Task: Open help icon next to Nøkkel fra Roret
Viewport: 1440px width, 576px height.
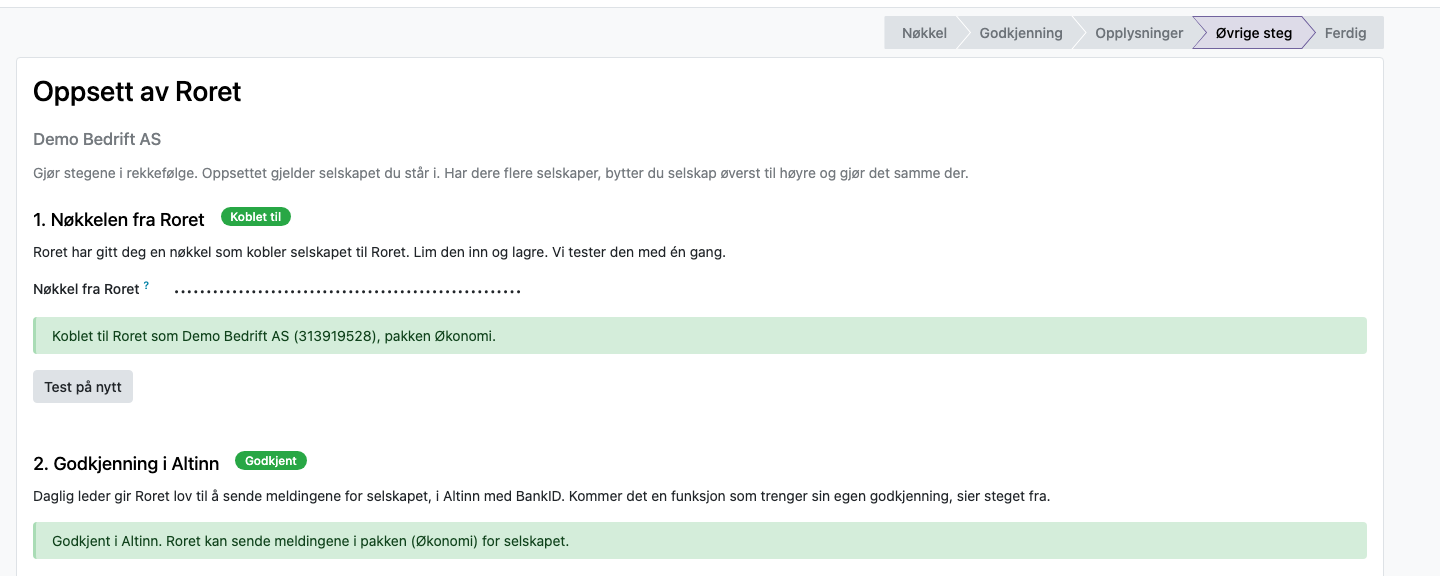Action: [x=146, y=285]
